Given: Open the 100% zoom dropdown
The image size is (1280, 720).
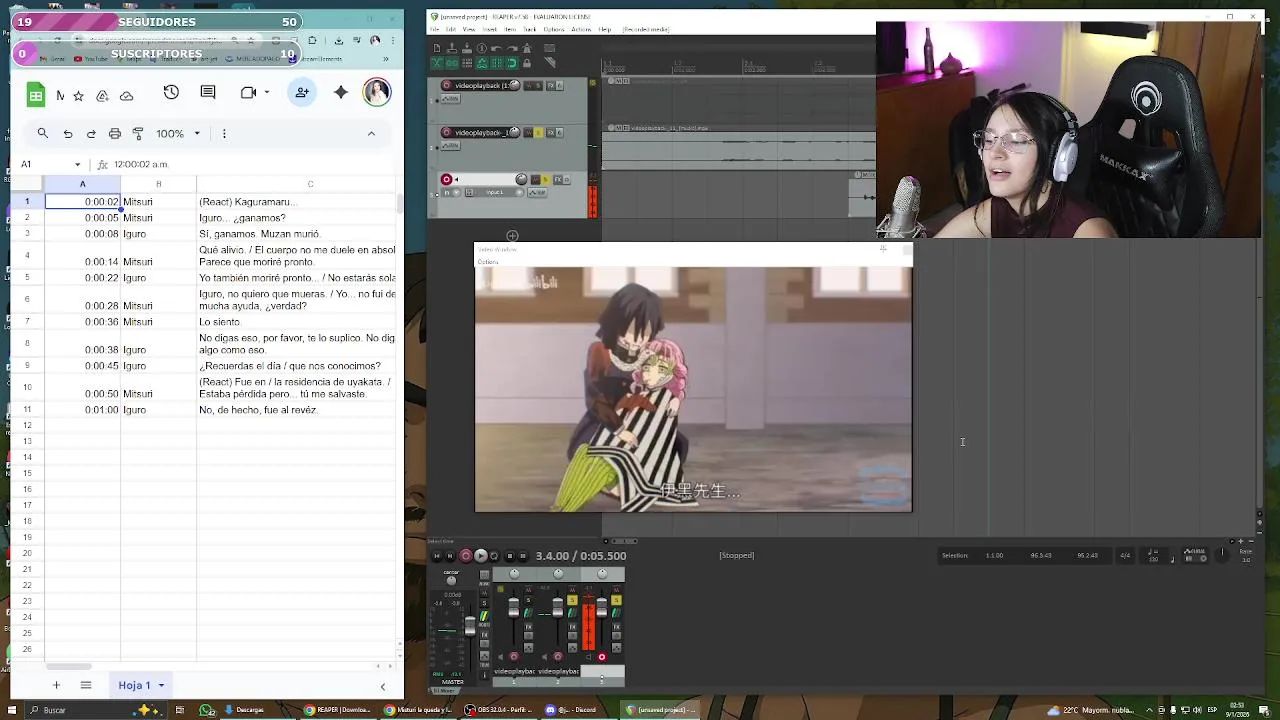Looking at the screenshot, I should point(178,133).
